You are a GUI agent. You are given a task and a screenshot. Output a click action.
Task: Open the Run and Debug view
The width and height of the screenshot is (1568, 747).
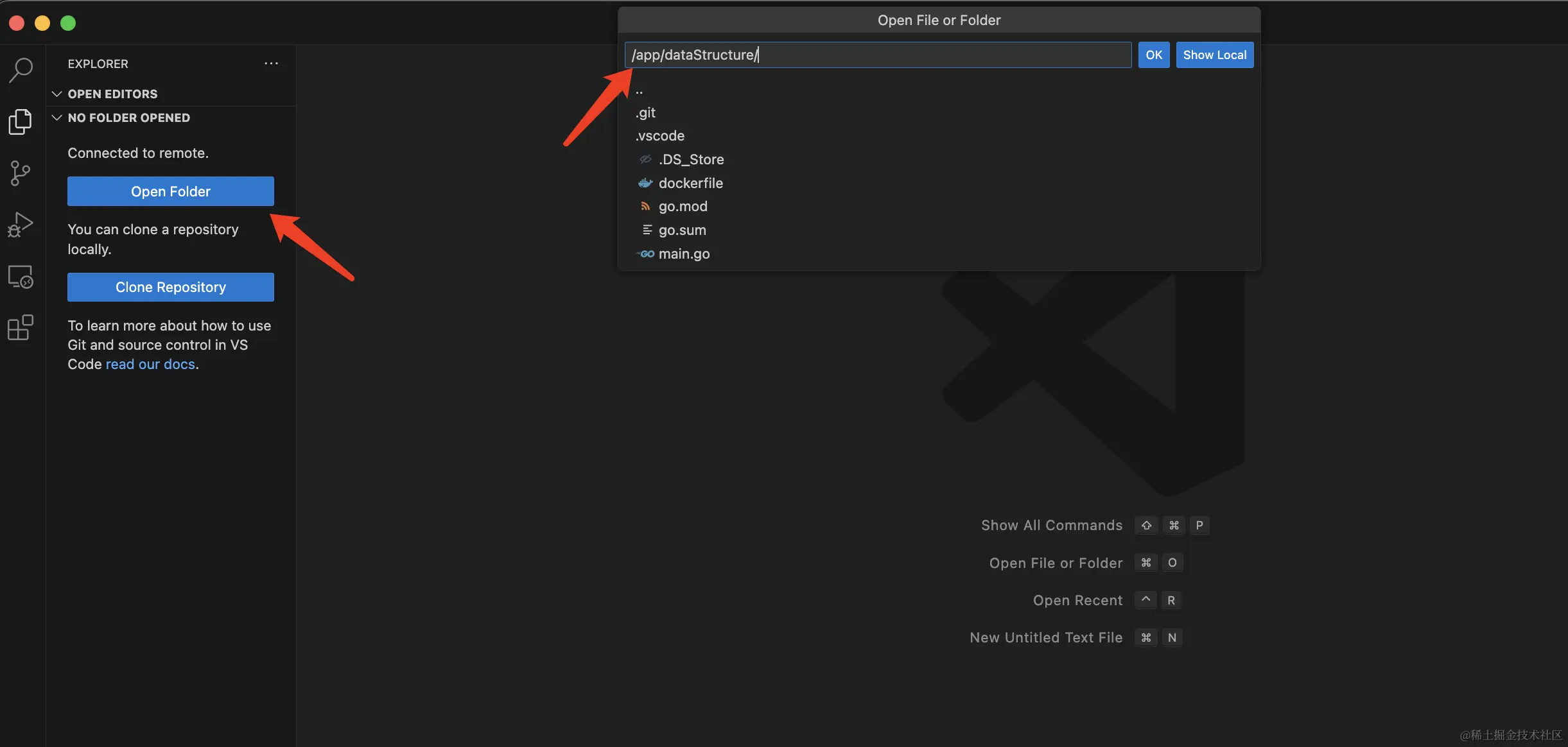click(x=21, y=225)
